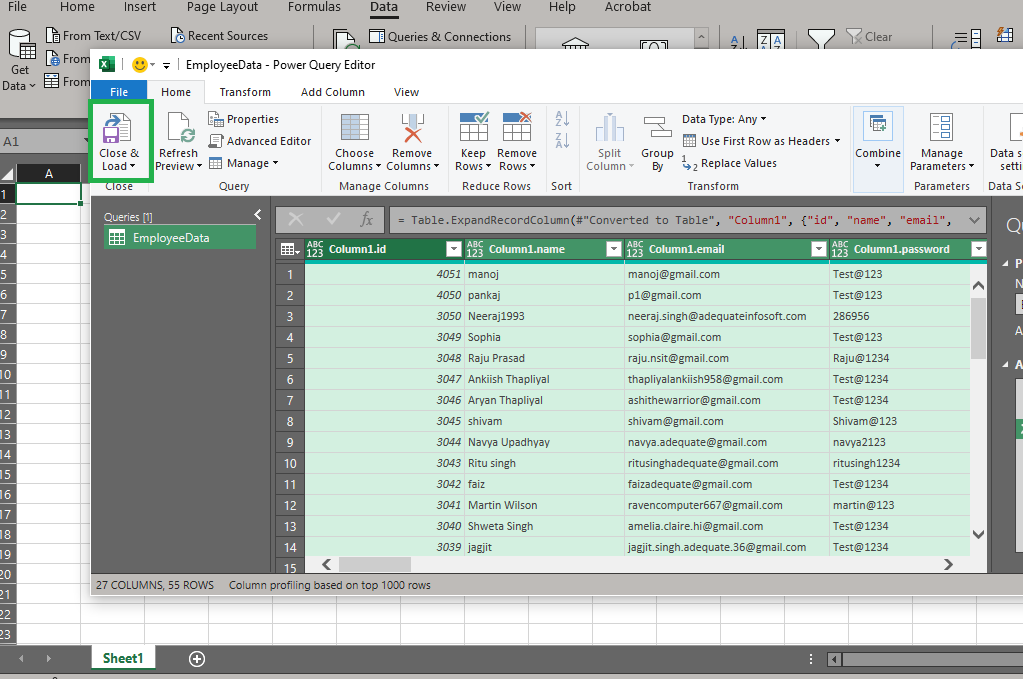Viewport: 1023px width, 679px height.
Task: Open Column1.id filter dropdown
Action: click(x=453, y=249)
